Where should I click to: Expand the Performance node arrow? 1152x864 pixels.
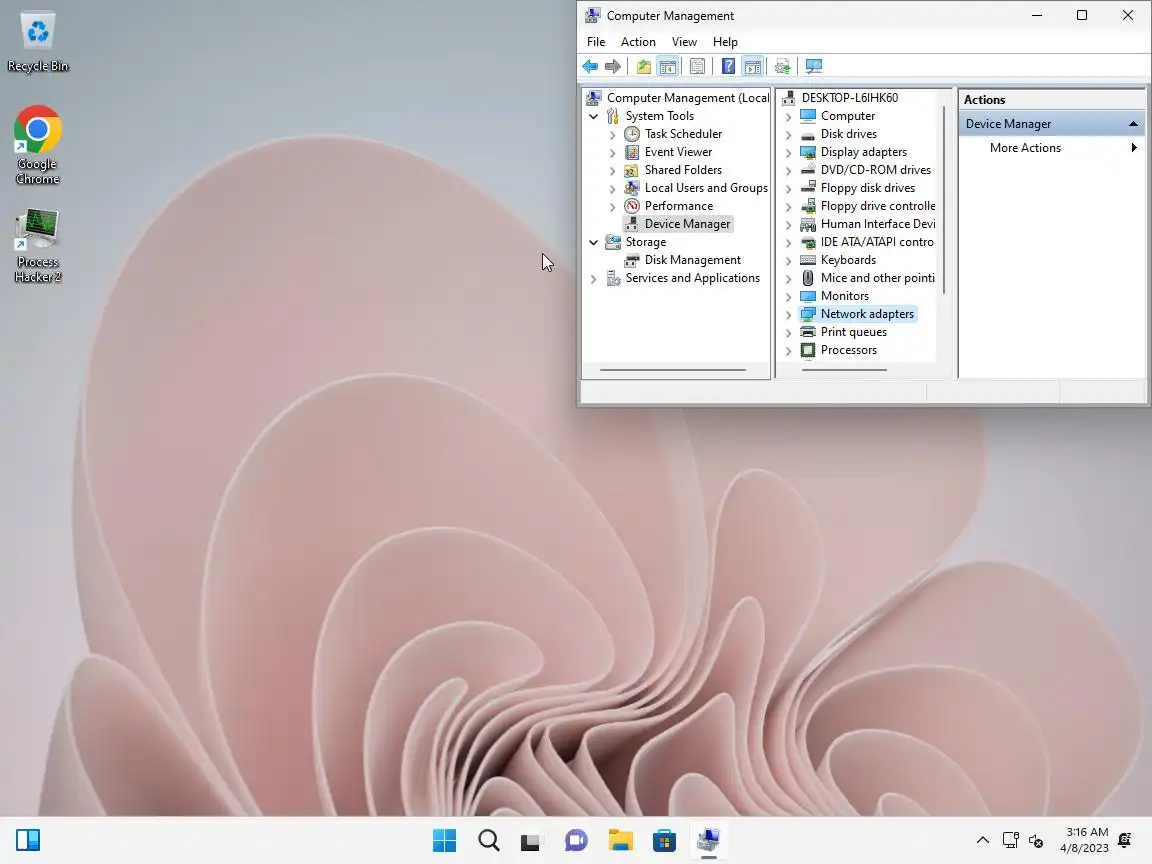tap(613, 206)
